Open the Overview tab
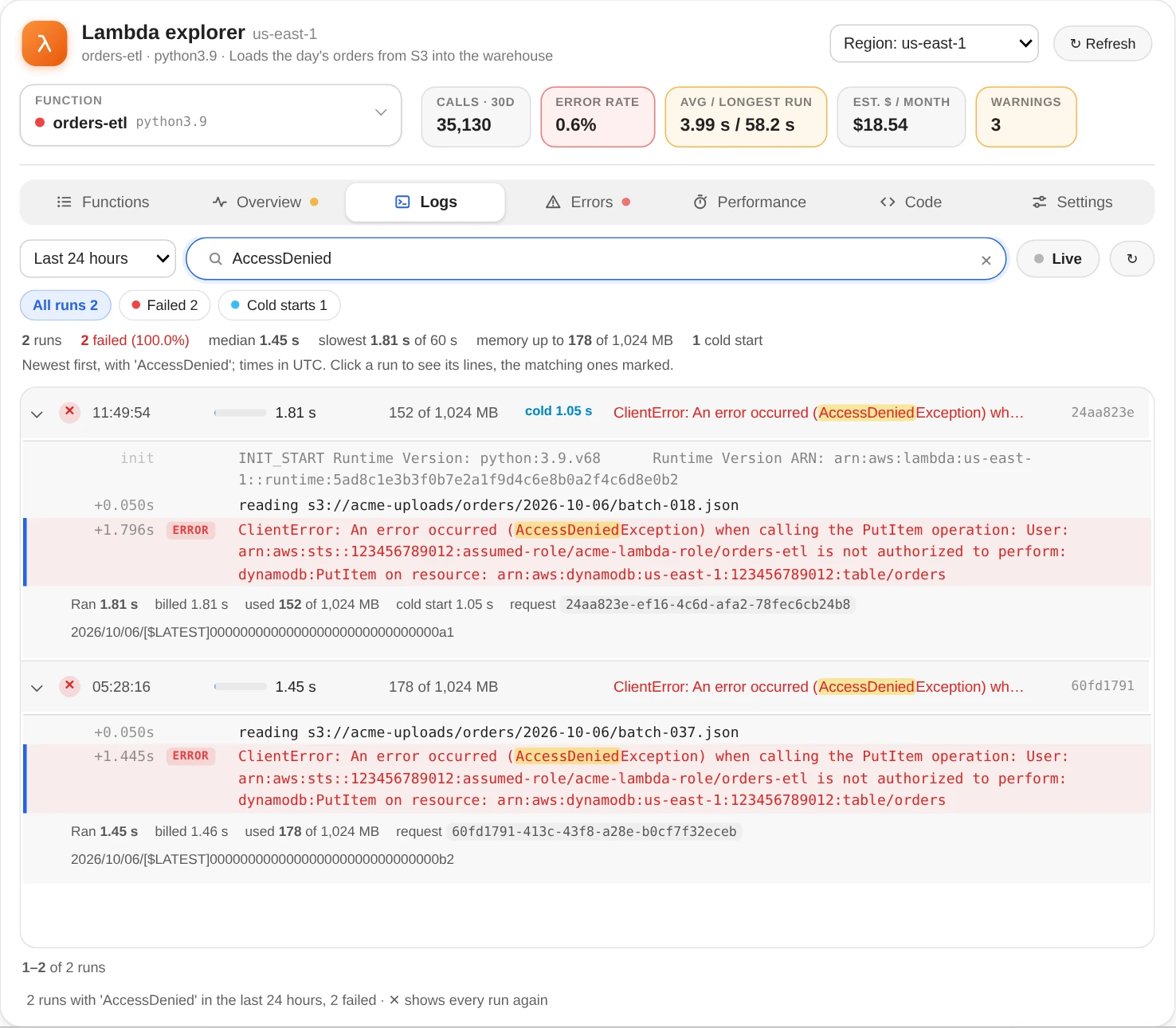 [265, 202]
